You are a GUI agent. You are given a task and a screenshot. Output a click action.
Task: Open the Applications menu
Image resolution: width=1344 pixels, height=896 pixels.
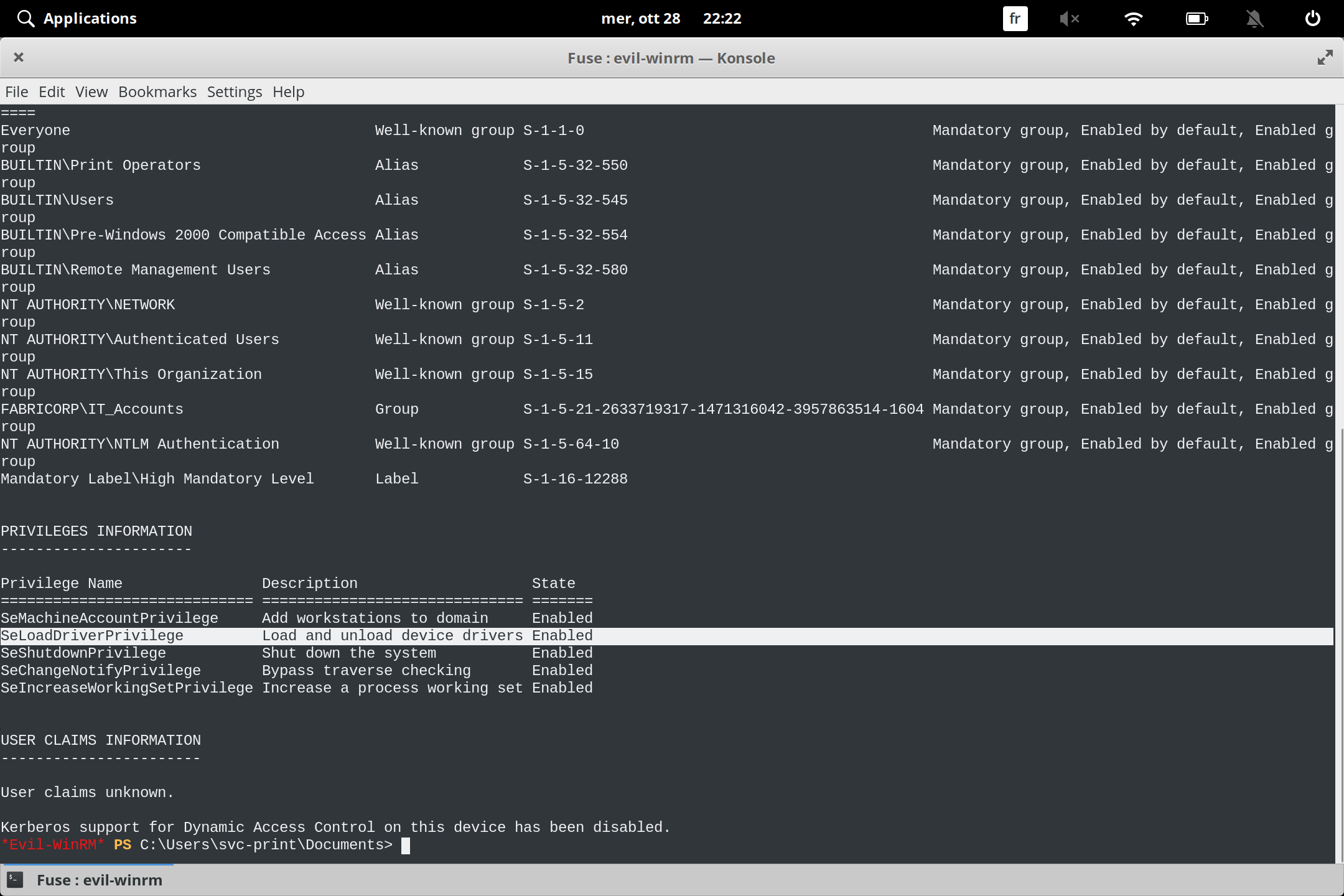pos(90,18)
